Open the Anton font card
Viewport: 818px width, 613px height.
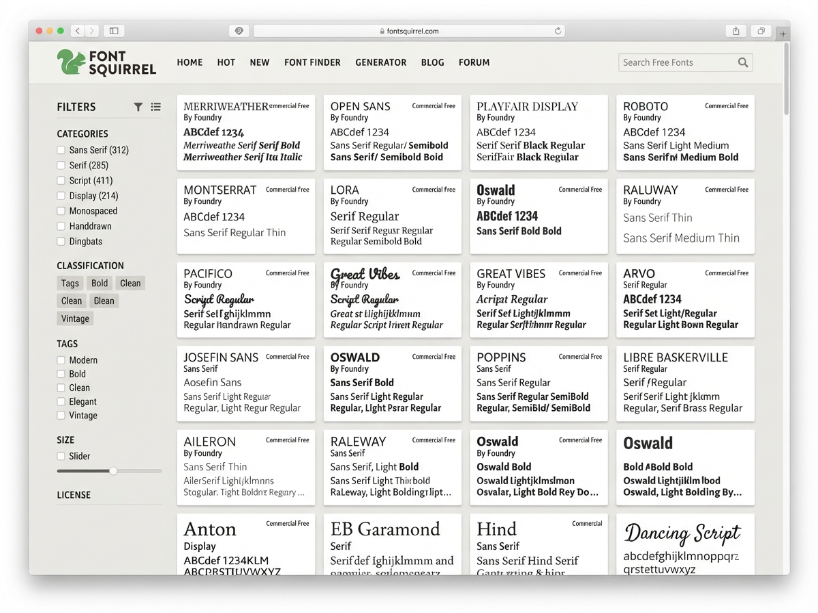[x=246, y=544]
